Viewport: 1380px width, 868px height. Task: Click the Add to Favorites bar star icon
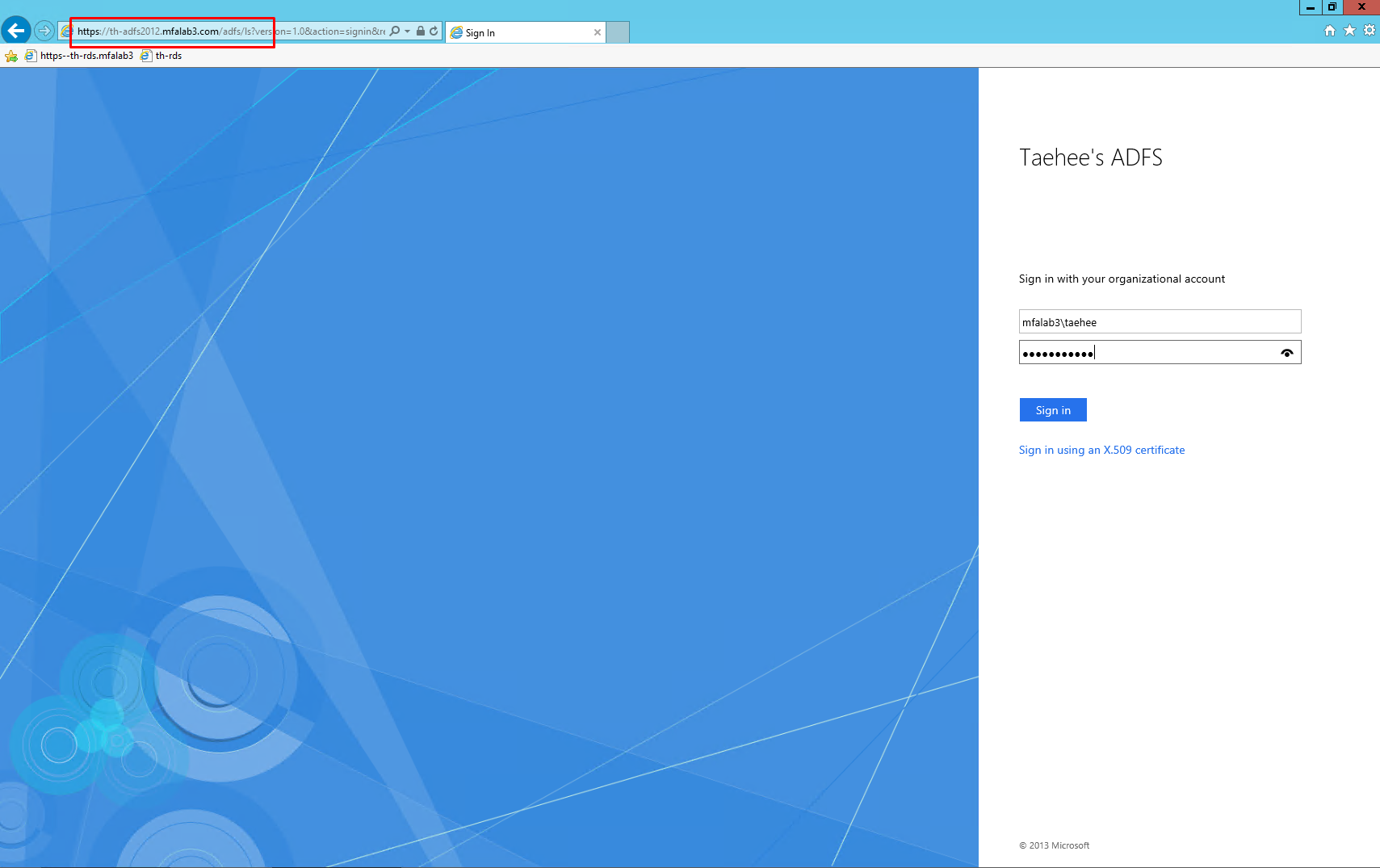(11, 56)
